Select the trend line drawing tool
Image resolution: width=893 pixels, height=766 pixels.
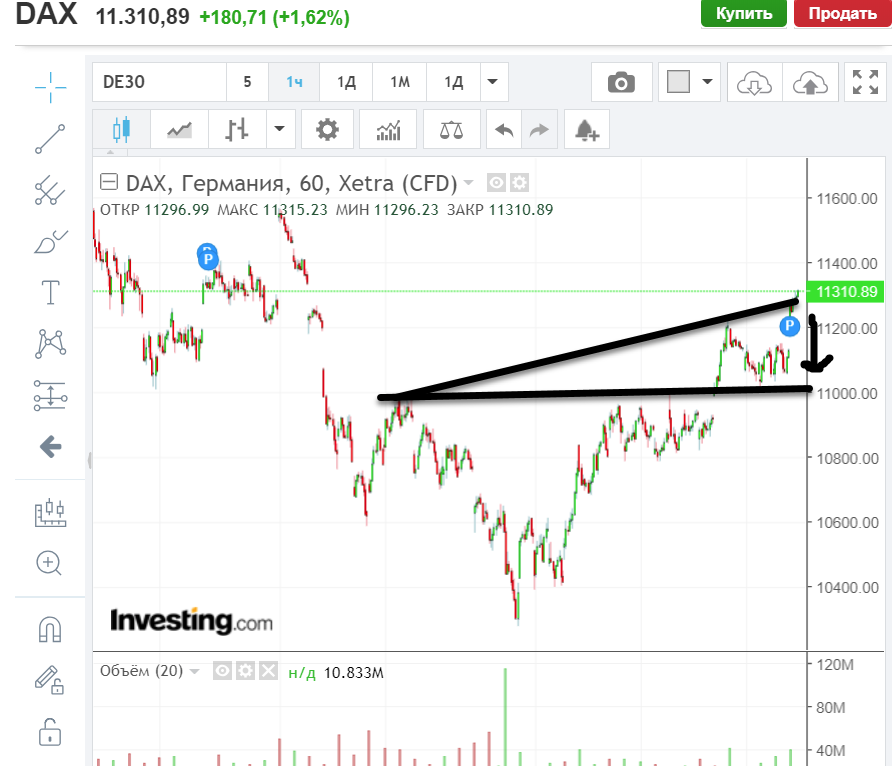[x=50, y=139]
